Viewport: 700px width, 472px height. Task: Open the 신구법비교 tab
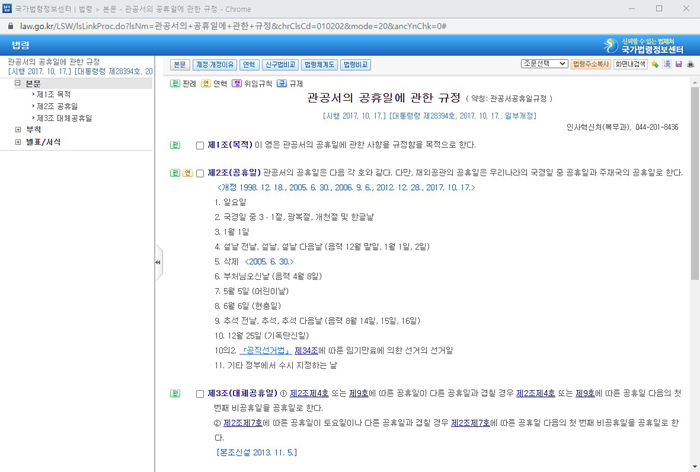point(280,65)
